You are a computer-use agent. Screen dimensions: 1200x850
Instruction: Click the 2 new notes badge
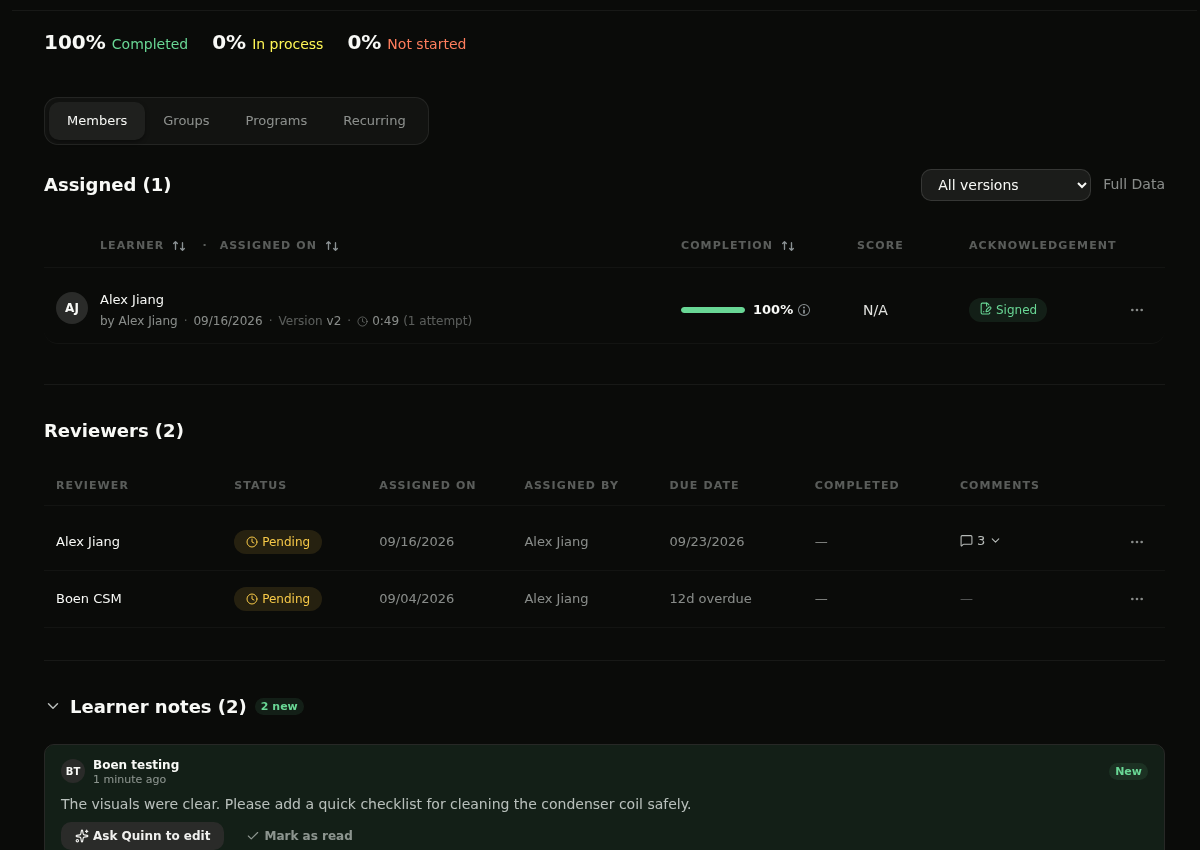click(279, 706)
